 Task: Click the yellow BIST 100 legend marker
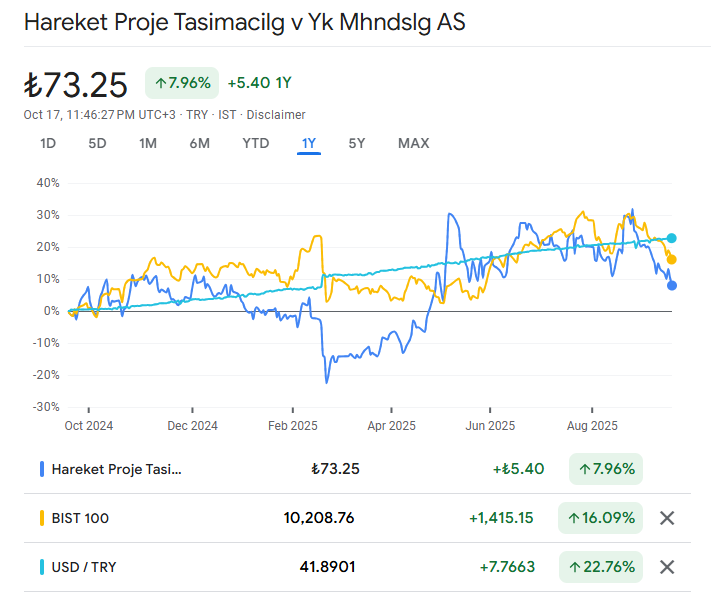pos(41,518)
